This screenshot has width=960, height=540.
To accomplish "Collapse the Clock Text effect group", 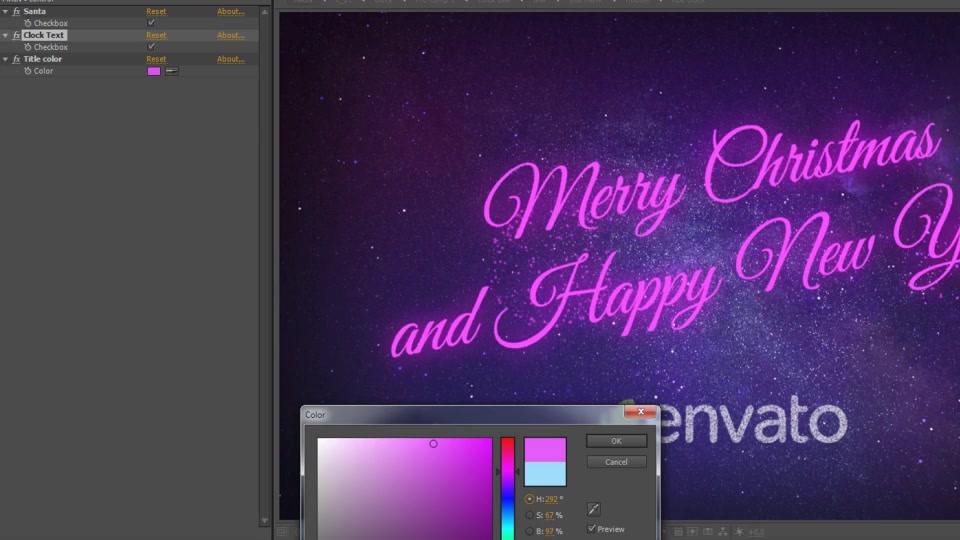I will click(6, 36).
